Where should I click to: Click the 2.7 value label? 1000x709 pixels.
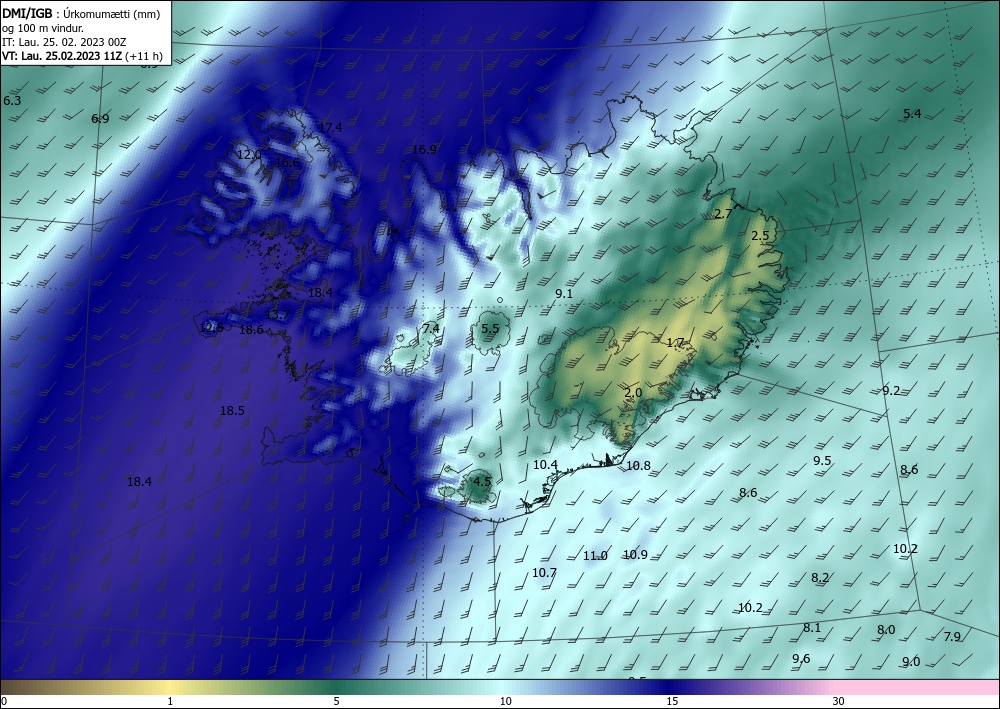point(723,214)
